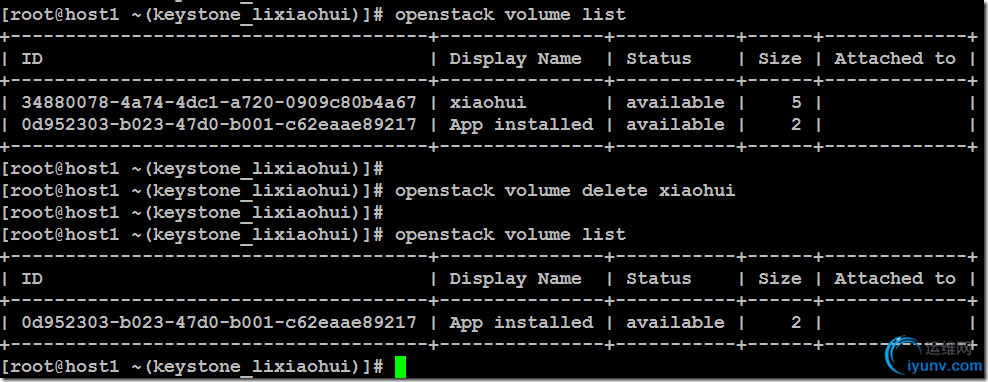
Task: Click second table's Display Name header
Action: pyautogui.click(x=515, y=279)
